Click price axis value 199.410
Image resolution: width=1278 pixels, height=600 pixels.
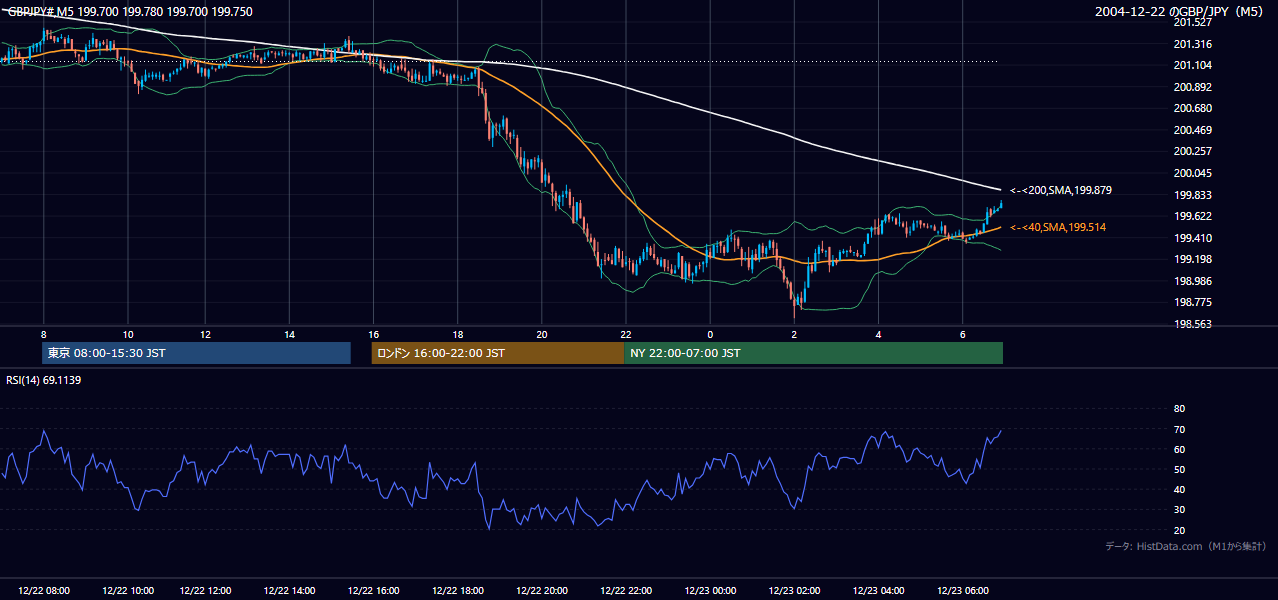1192,238
